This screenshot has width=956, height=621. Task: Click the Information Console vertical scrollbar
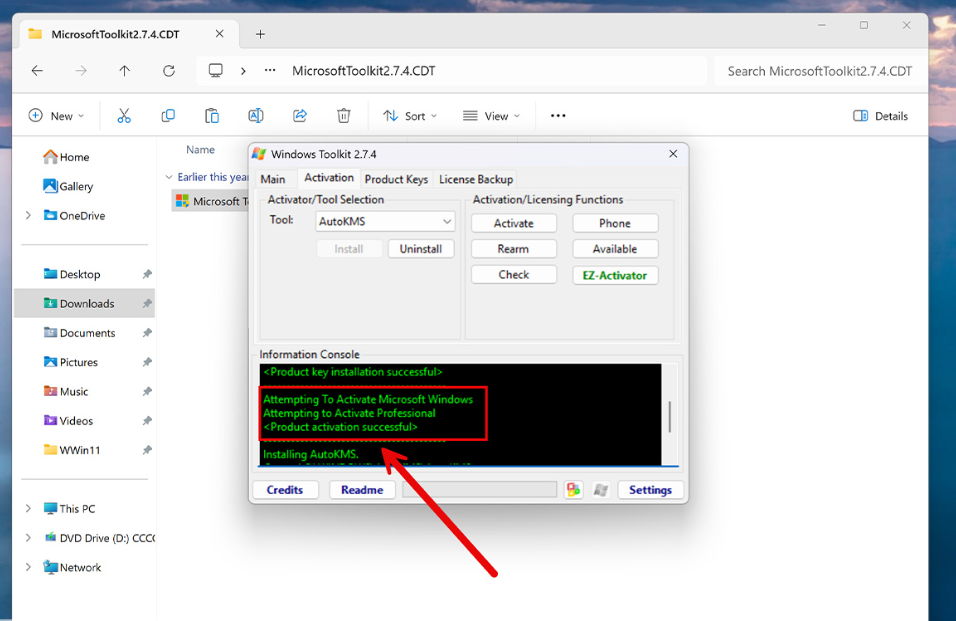[x=670, y=415]
